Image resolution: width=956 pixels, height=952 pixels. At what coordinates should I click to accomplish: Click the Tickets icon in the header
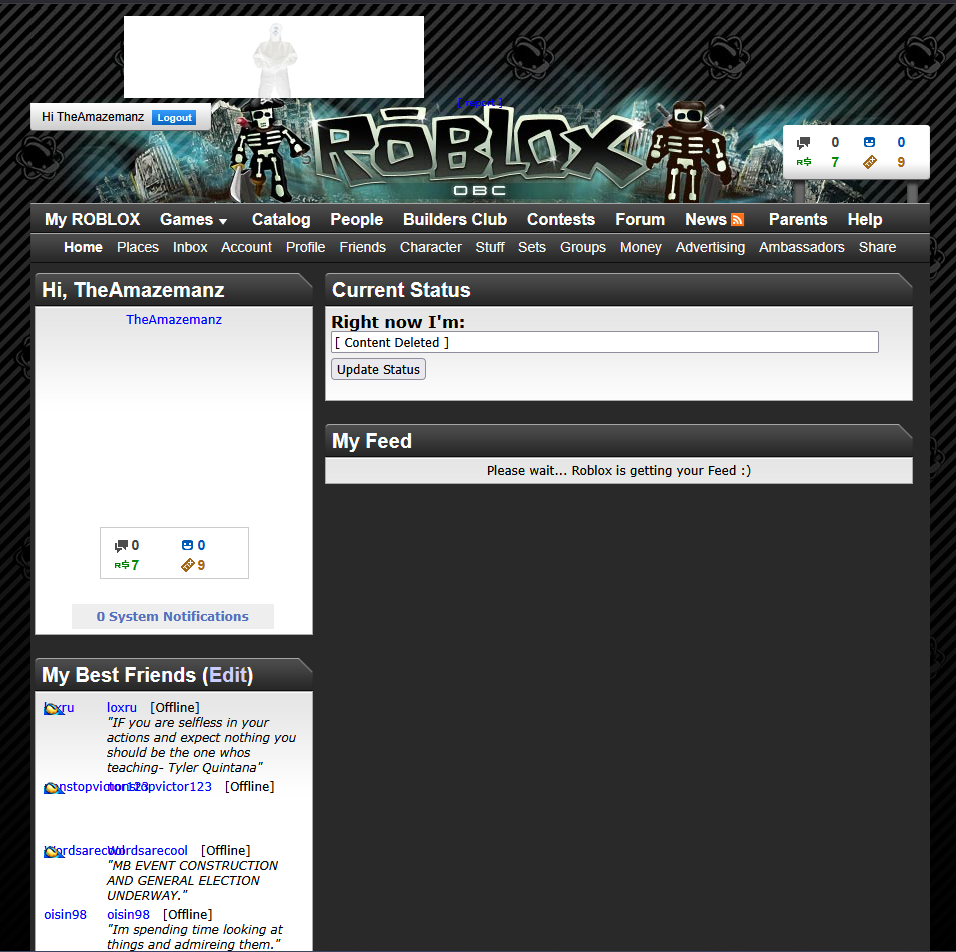tap(869, 162)
